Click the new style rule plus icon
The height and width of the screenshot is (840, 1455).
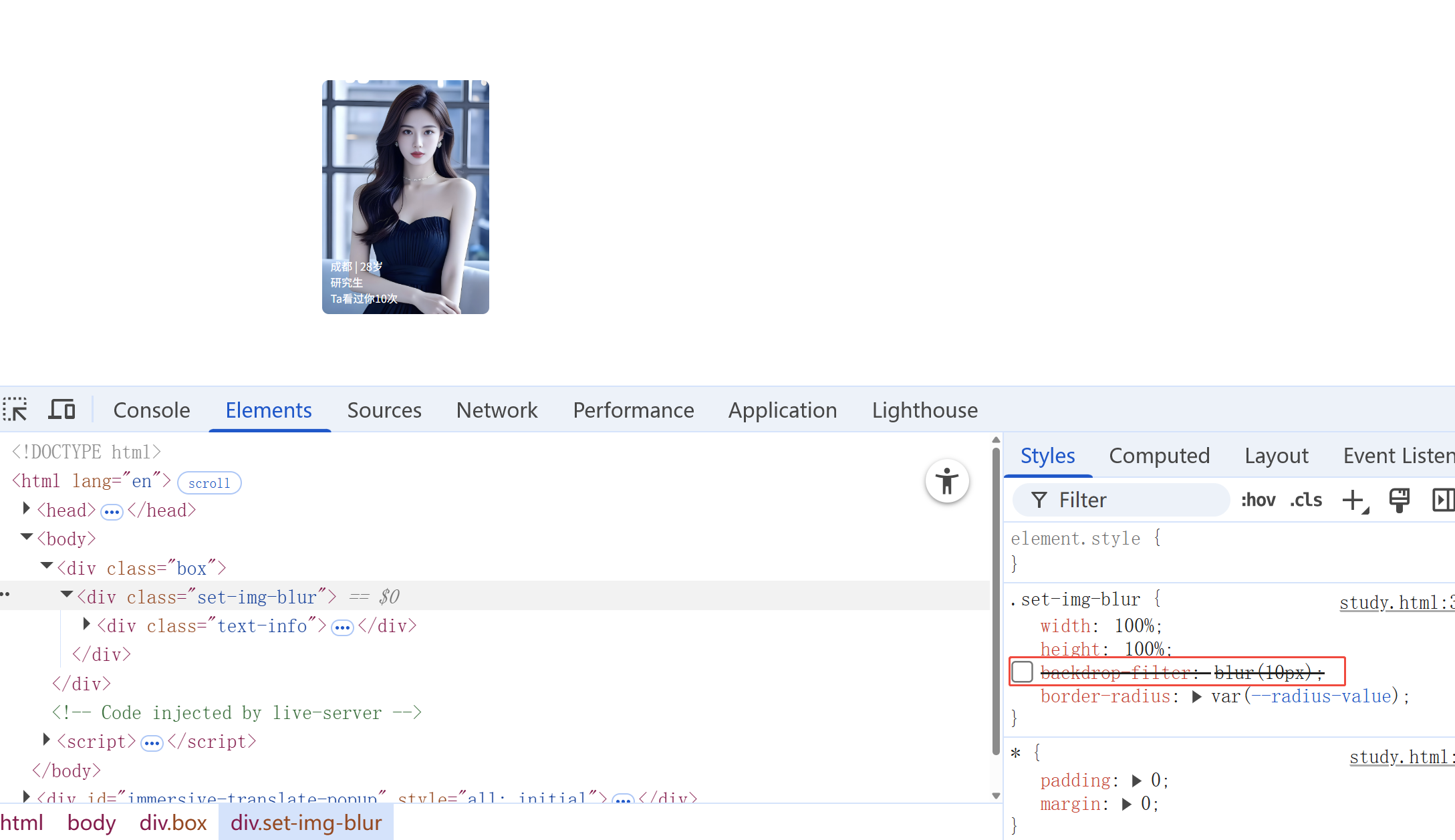(1353, 500)
